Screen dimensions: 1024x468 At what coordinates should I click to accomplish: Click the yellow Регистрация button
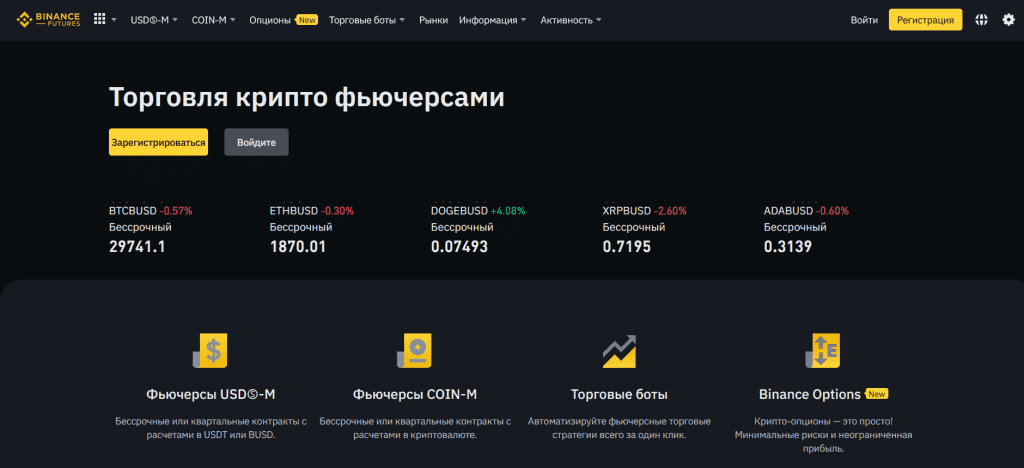925,20
